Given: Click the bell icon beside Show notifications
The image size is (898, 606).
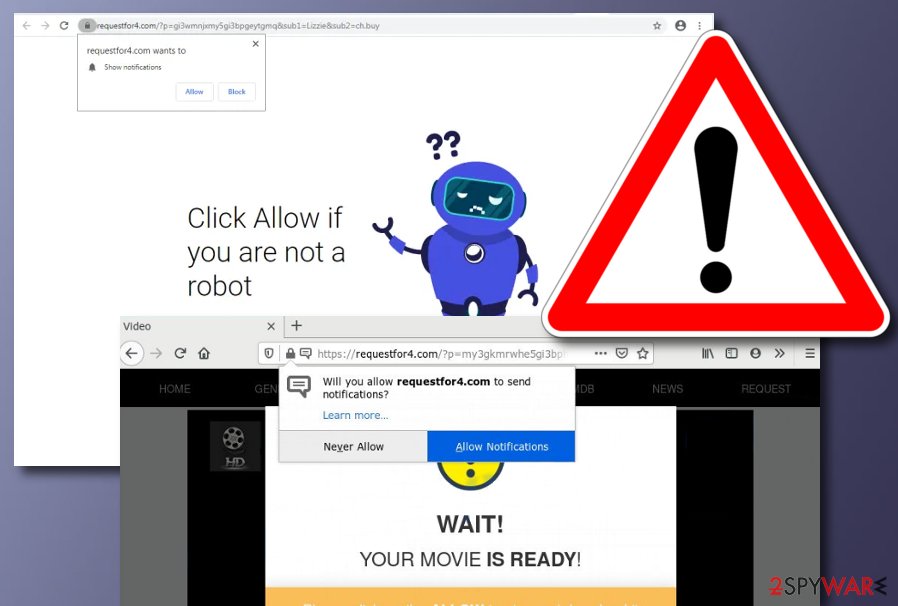Looking at the screenshot, I should [92, 67].
